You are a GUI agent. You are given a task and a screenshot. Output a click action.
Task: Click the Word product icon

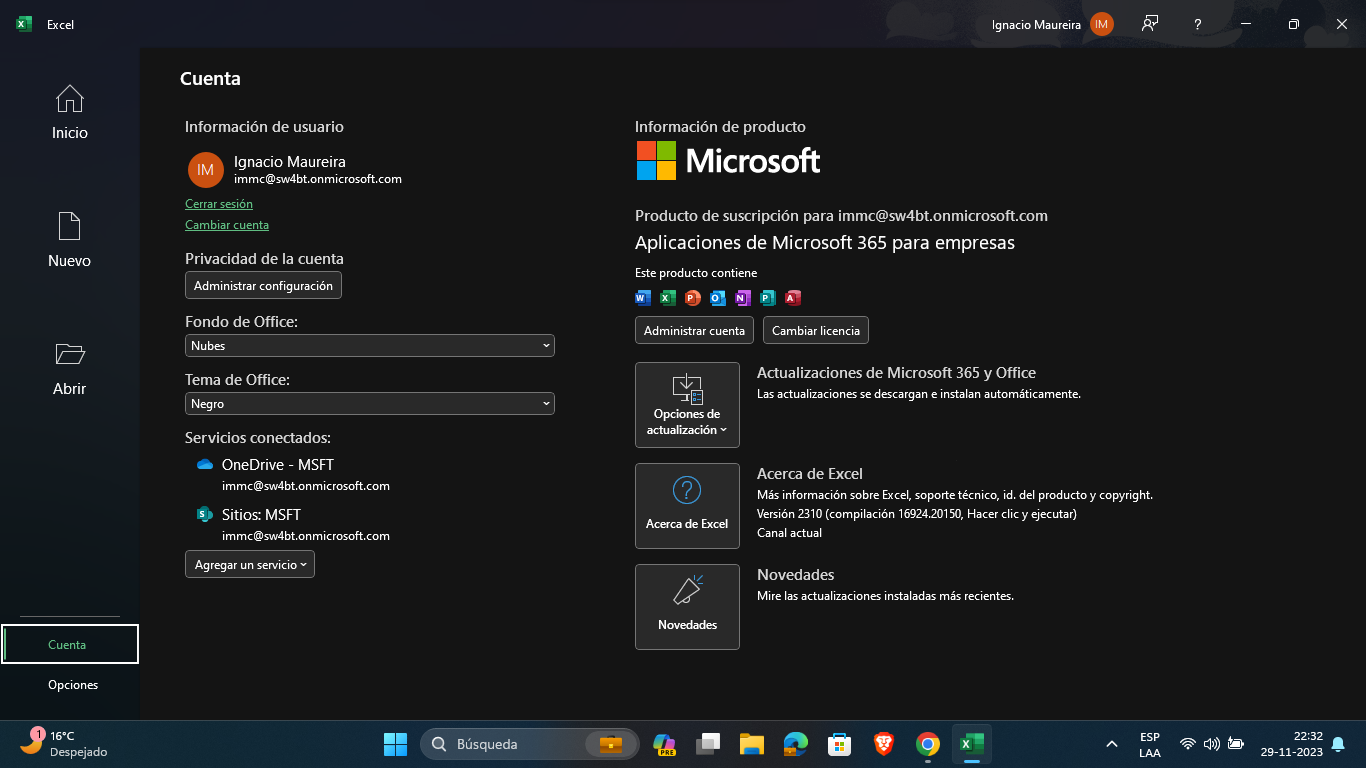[643, 298]
